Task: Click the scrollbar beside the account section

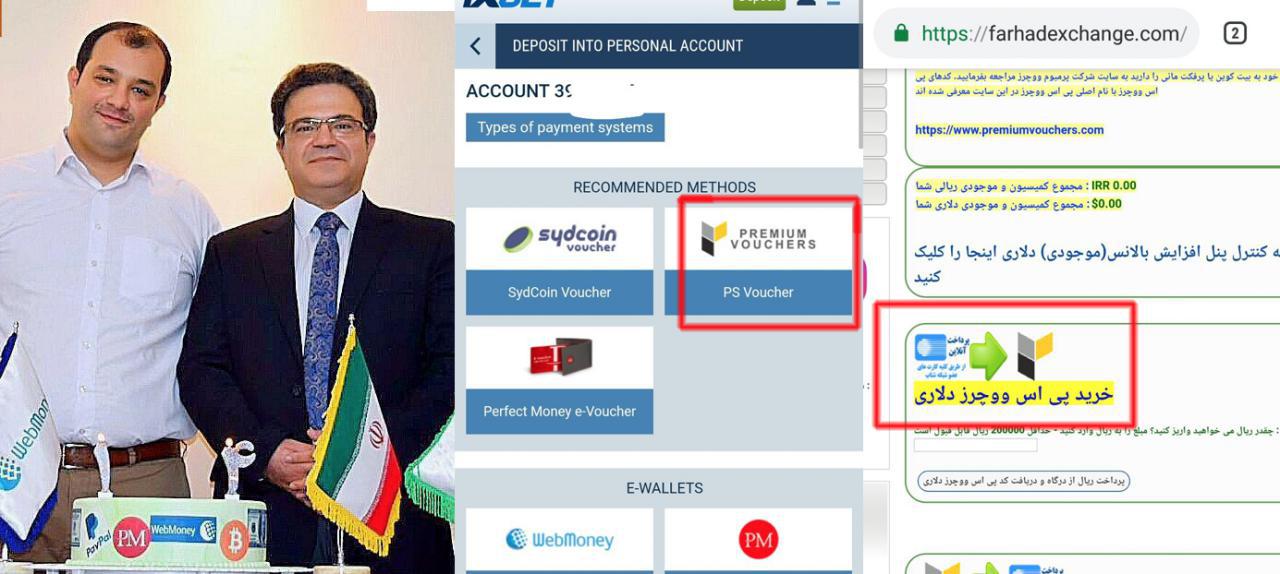Action: (860, 110)
